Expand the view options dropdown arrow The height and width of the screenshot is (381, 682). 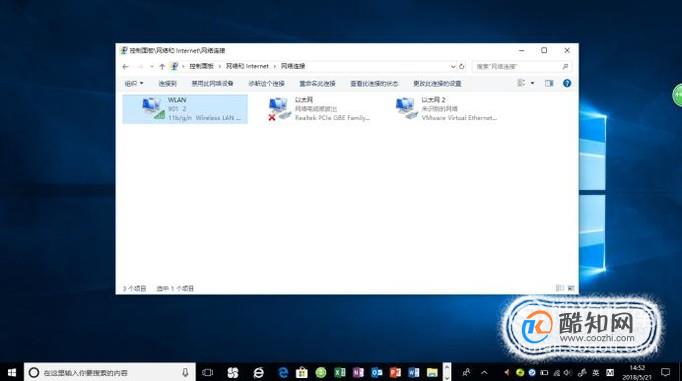pos(532,83)
